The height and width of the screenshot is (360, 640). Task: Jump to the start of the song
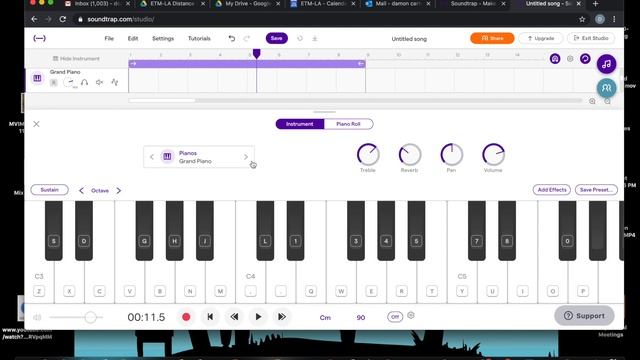coord(210,317)
